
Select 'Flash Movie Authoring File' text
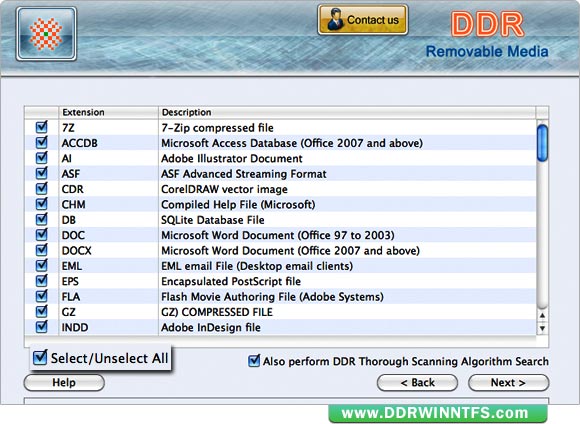click(272, 297)
